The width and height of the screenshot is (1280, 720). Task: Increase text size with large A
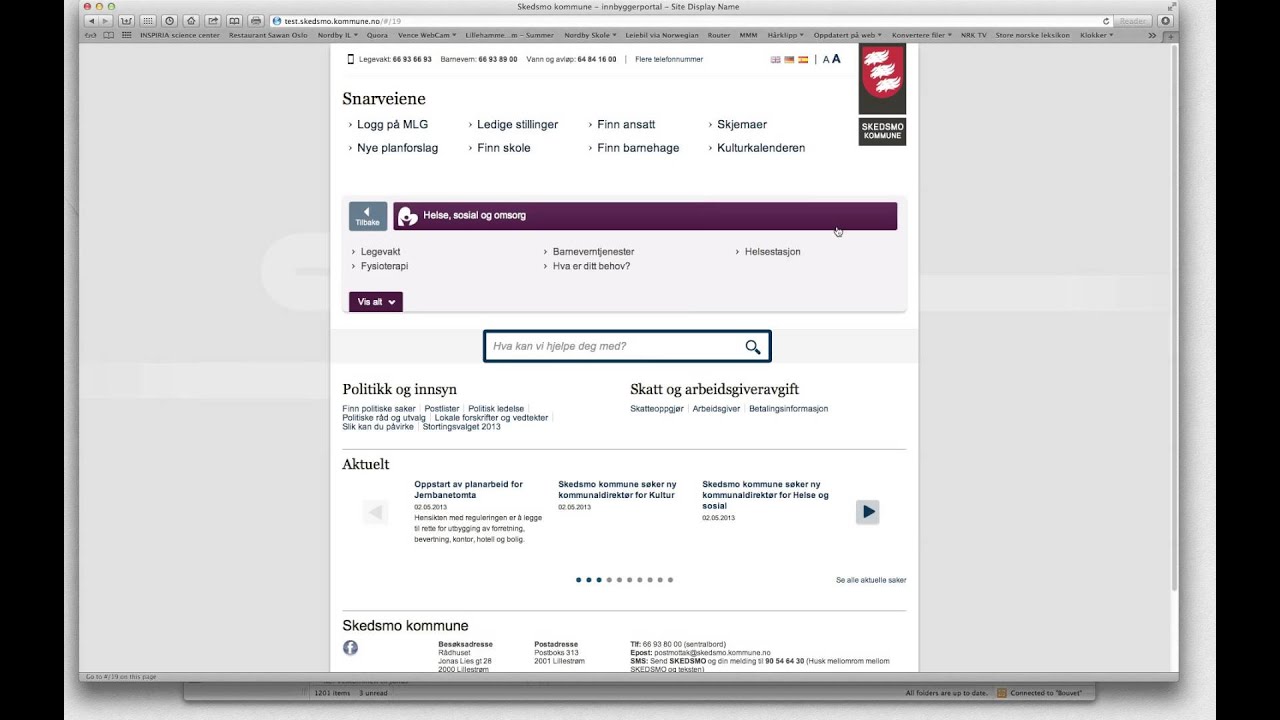tap(836, 59)
